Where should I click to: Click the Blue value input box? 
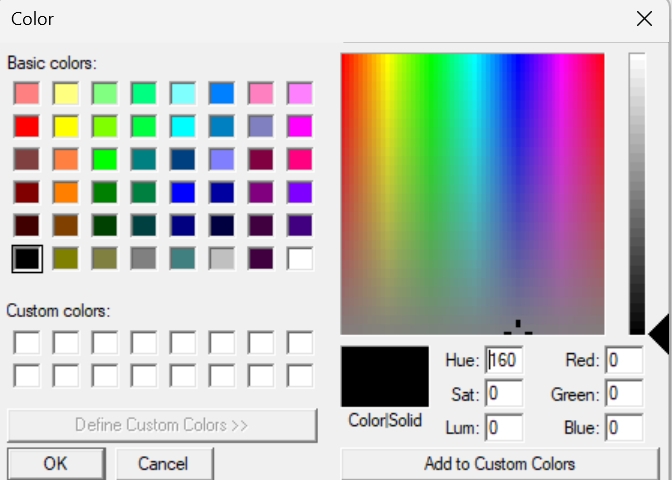[624, 429]
